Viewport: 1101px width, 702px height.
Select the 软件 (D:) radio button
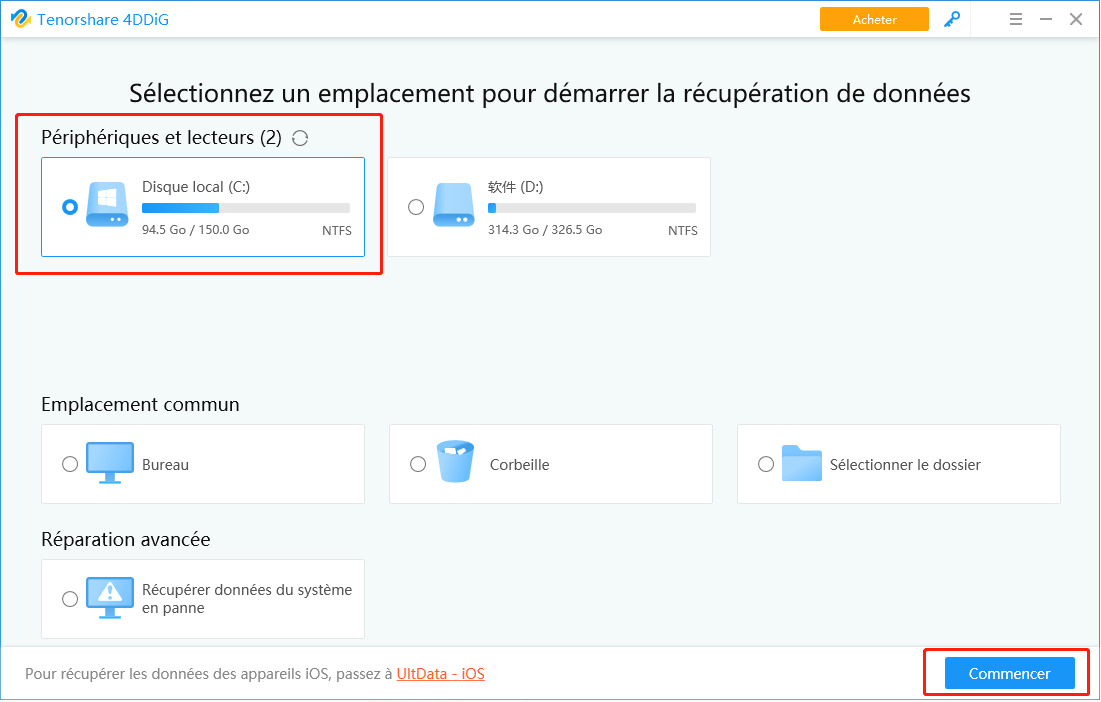(x=416, y=207)
